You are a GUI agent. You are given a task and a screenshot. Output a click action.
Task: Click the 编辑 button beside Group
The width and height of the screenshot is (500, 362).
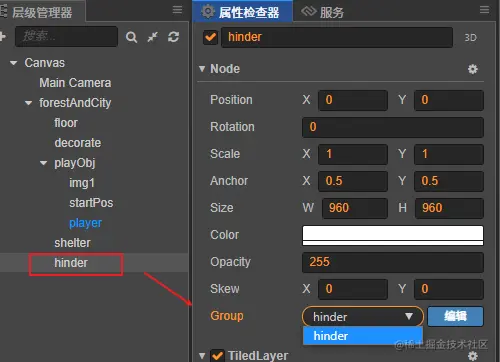pyautogui.click(x=455, y=316)
